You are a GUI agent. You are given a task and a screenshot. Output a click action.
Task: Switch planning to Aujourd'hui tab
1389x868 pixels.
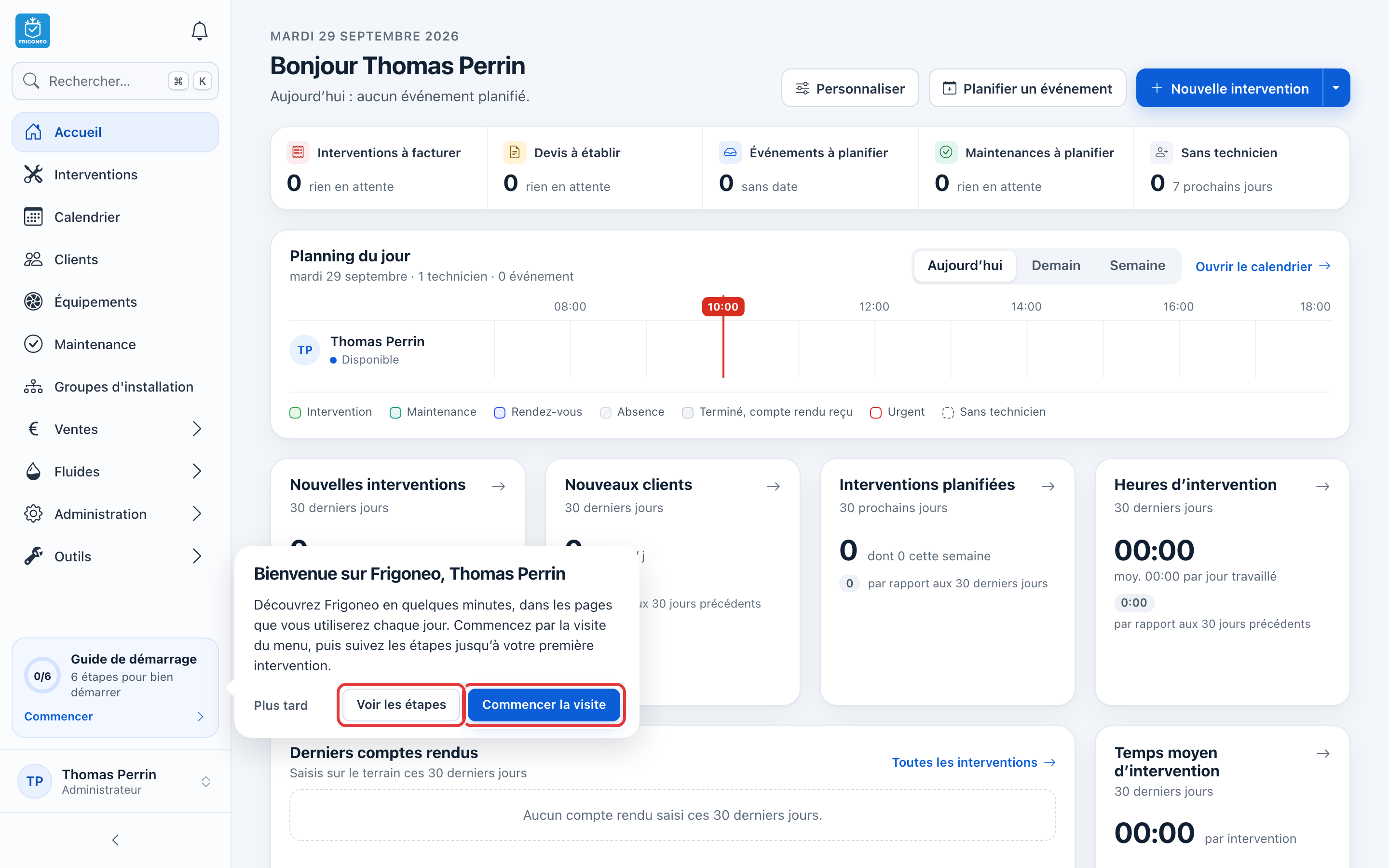pyautogui.click(x=965, y=266)
